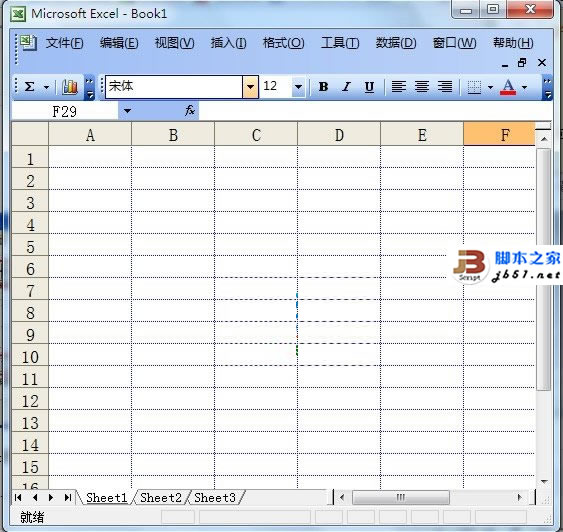Viewport: 563px width, 532px height.
Task: Expand the standard toolbar options chevron
Action: coord(89,87)
